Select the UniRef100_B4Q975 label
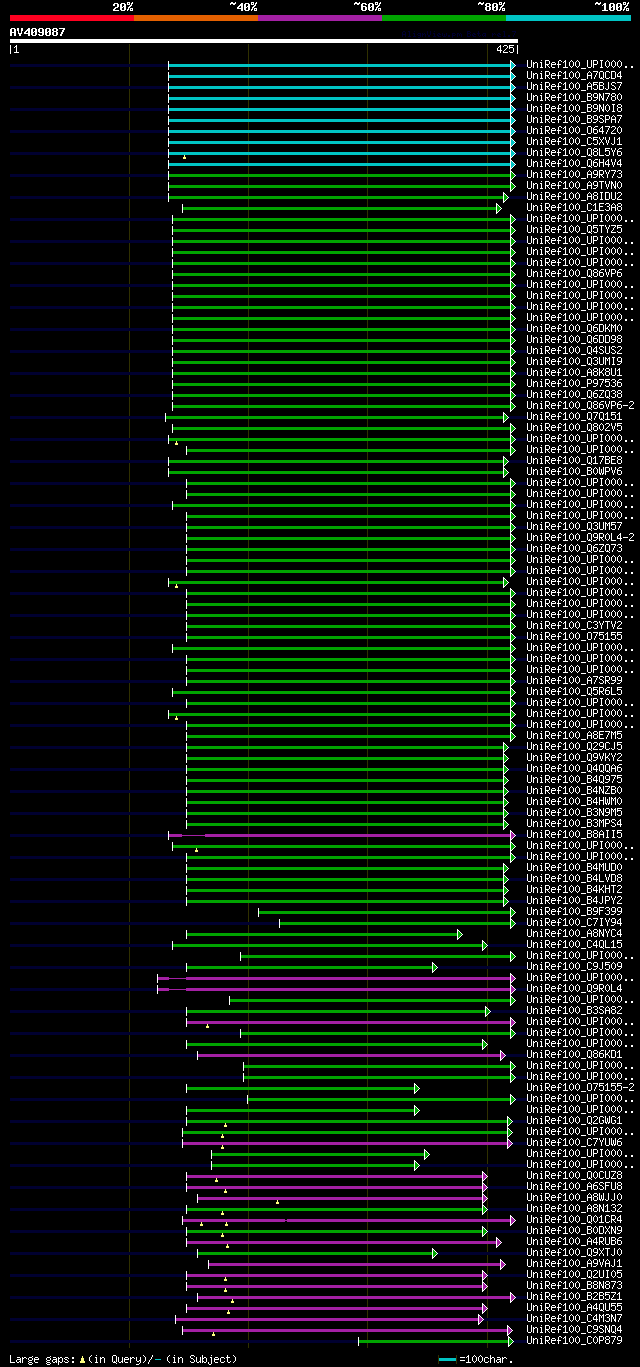The width and height of the screenshot is (640, 1367). 574,779
